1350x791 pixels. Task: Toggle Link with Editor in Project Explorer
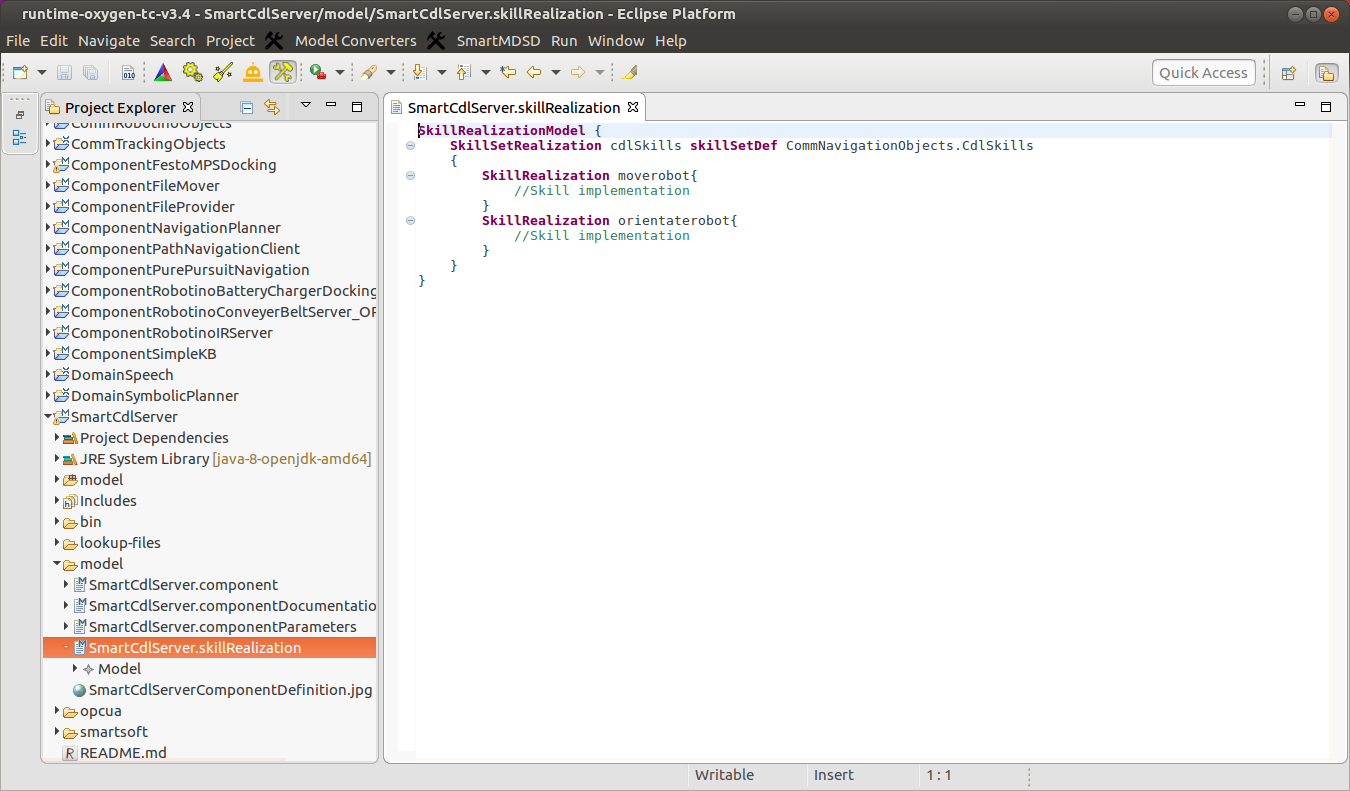click(272, 107)
